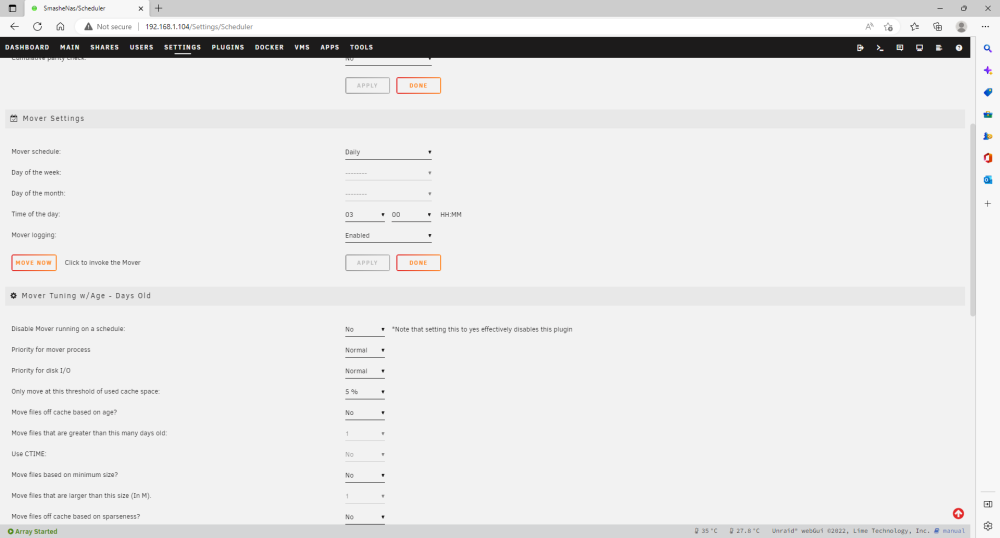Open Priority for disk I/O dropdown
This screenshot has width=1000, height=538.
click(x=365, y=371)
